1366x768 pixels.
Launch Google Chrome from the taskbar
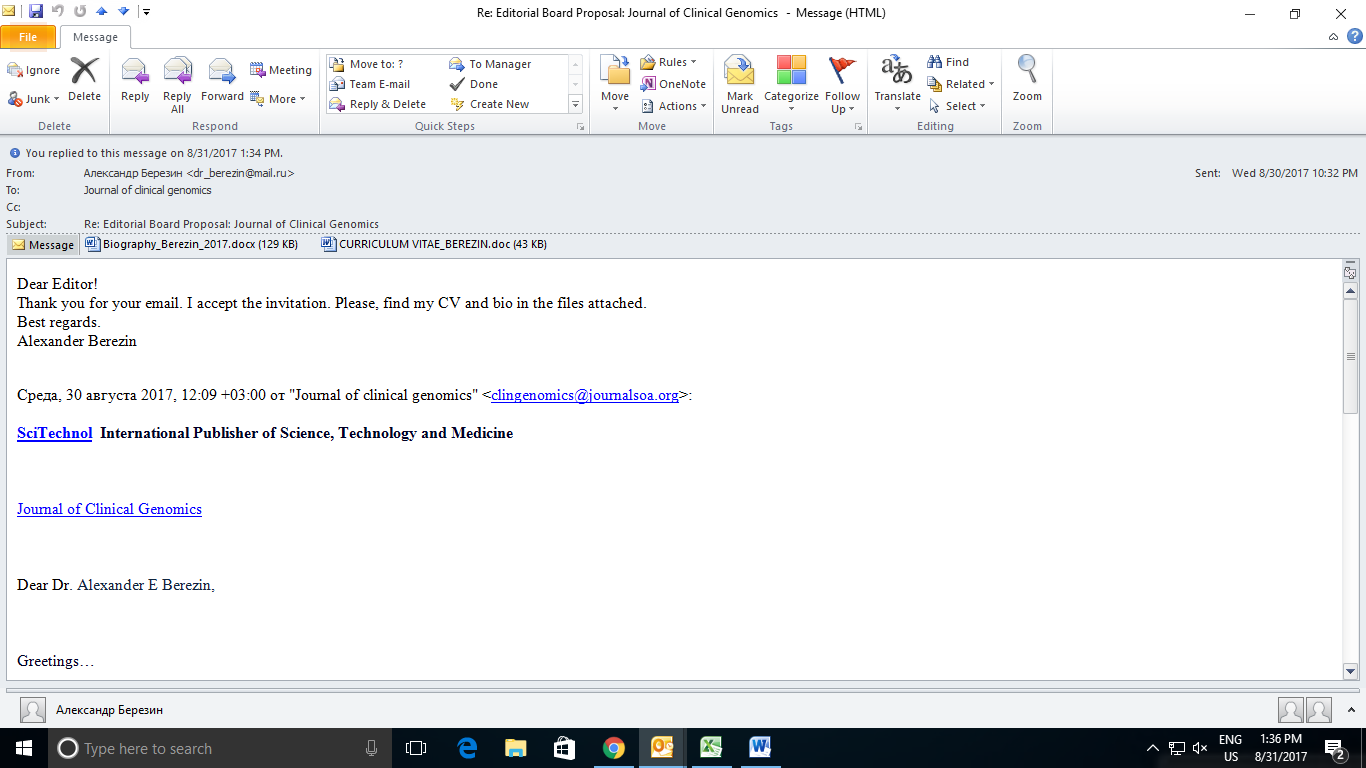point(614,747)
